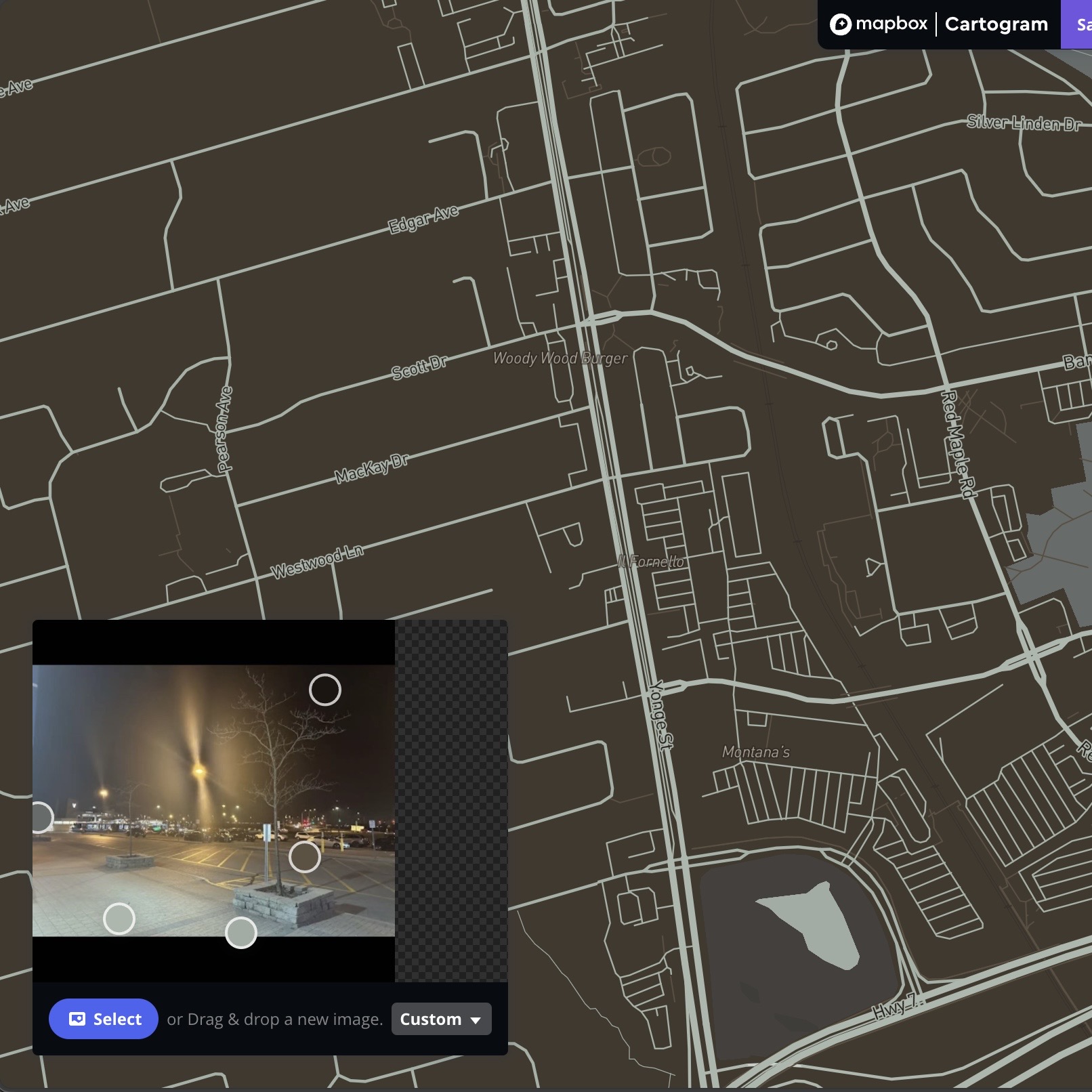Click the dropdown chevron beside Custom
1092x1092 pixels.
(x=476, y=1020)
